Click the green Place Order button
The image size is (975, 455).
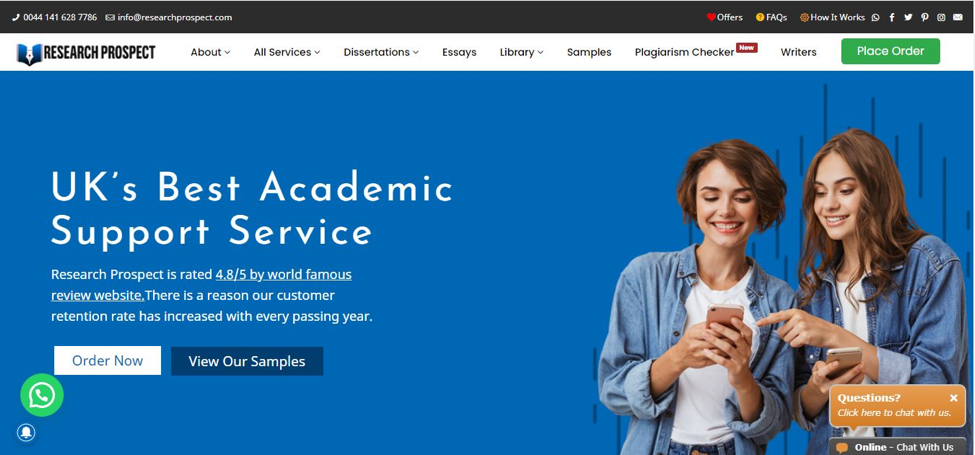click(890, 51)
